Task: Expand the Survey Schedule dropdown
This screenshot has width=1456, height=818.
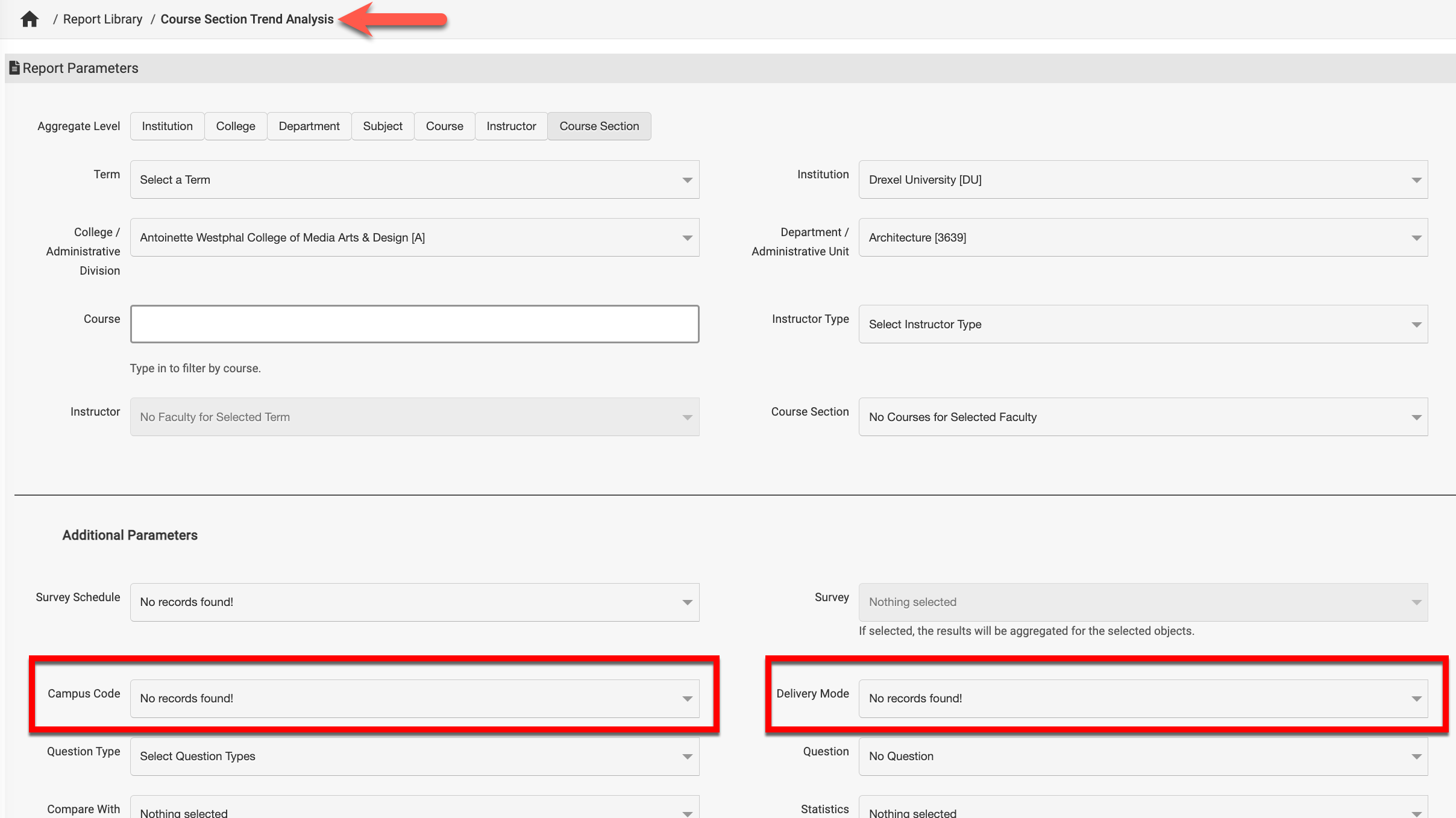Action: [x=415, y=602]
